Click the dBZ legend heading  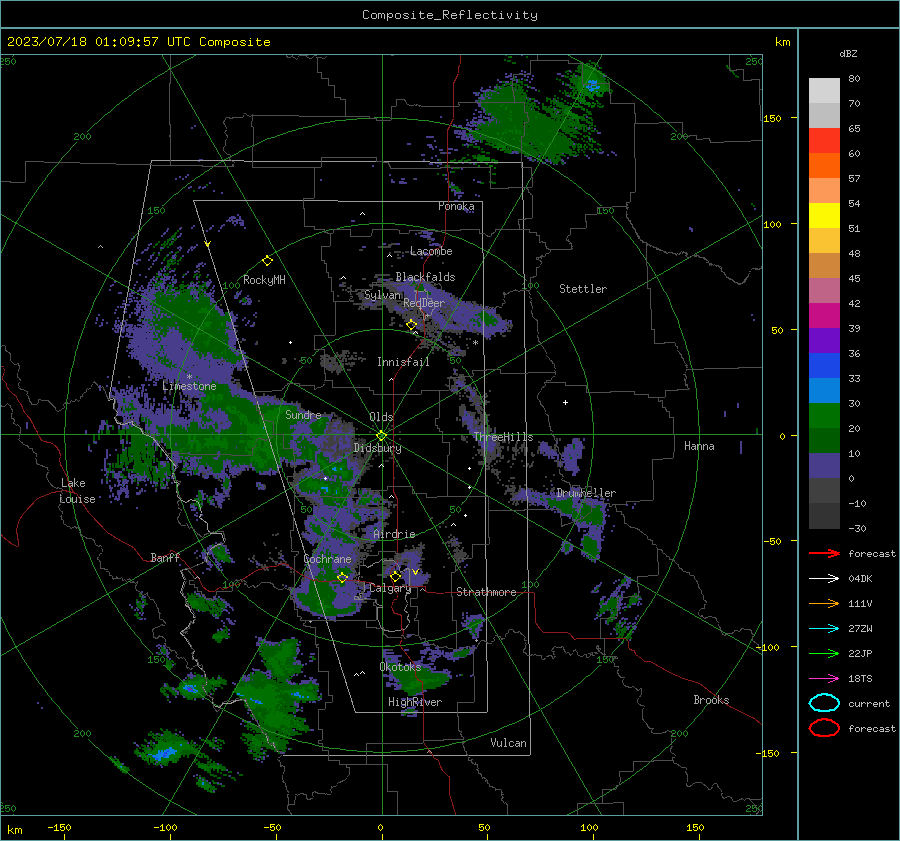pos(848,53)
